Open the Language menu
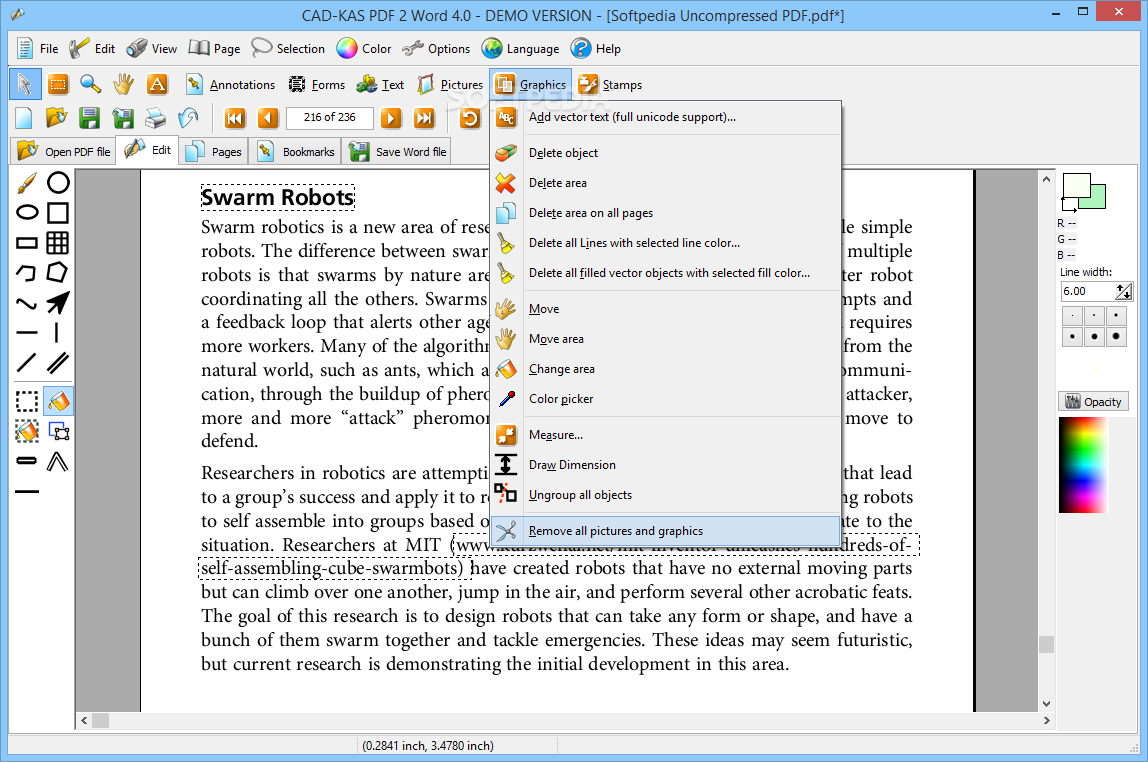Viewport: 1148px width, 762px height. pyautogui.click(x=521, y=49)
